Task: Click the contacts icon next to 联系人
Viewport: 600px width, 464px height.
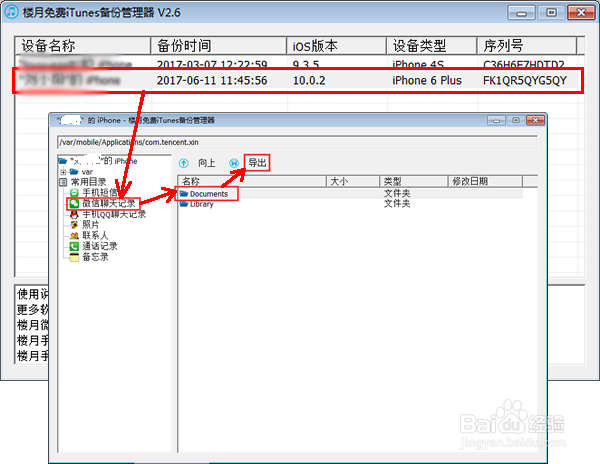Action: pos(74,236)
